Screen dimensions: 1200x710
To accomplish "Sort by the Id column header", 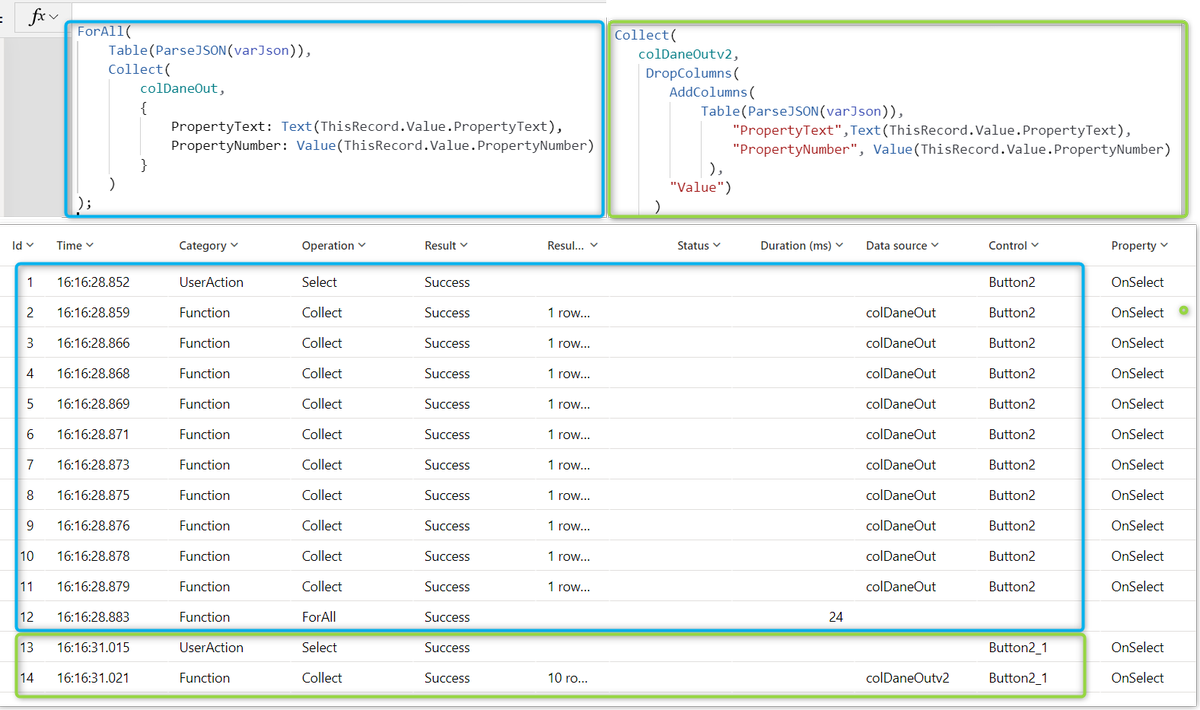I will pyautogui.click(x=23, y=245).
